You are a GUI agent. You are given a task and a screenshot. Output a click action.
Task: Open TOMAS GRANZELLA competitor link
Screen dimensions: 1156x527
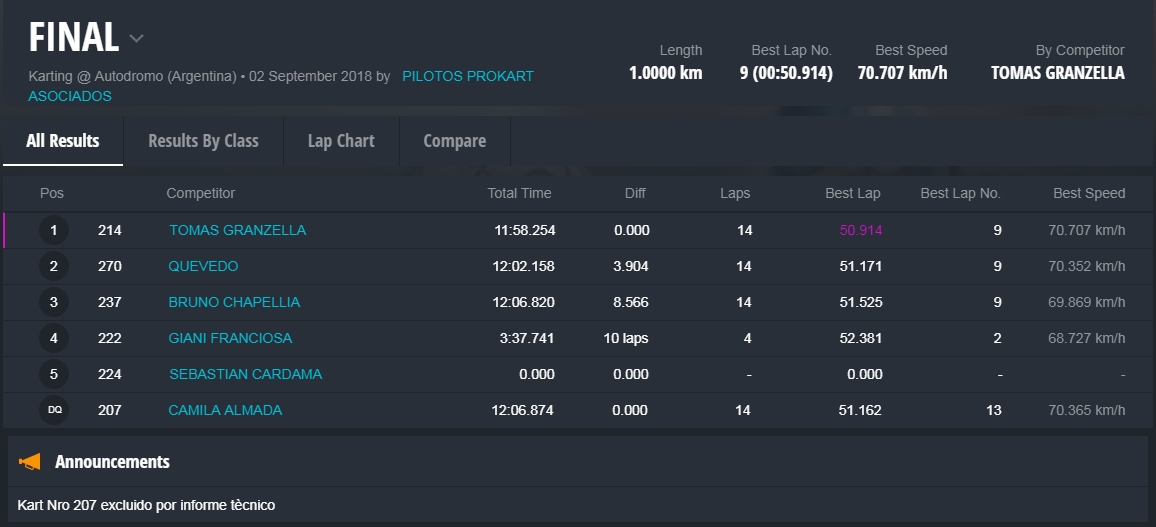point(237,230)
